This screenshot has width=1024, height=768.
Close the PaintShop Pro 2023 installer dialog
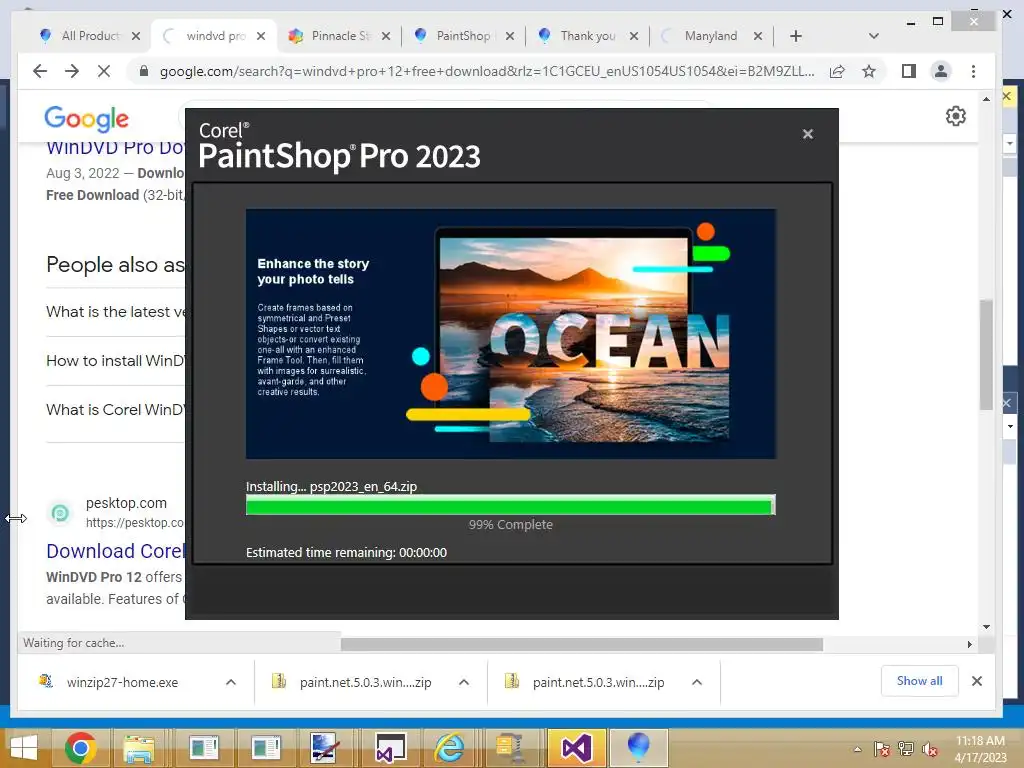(808, 134)
